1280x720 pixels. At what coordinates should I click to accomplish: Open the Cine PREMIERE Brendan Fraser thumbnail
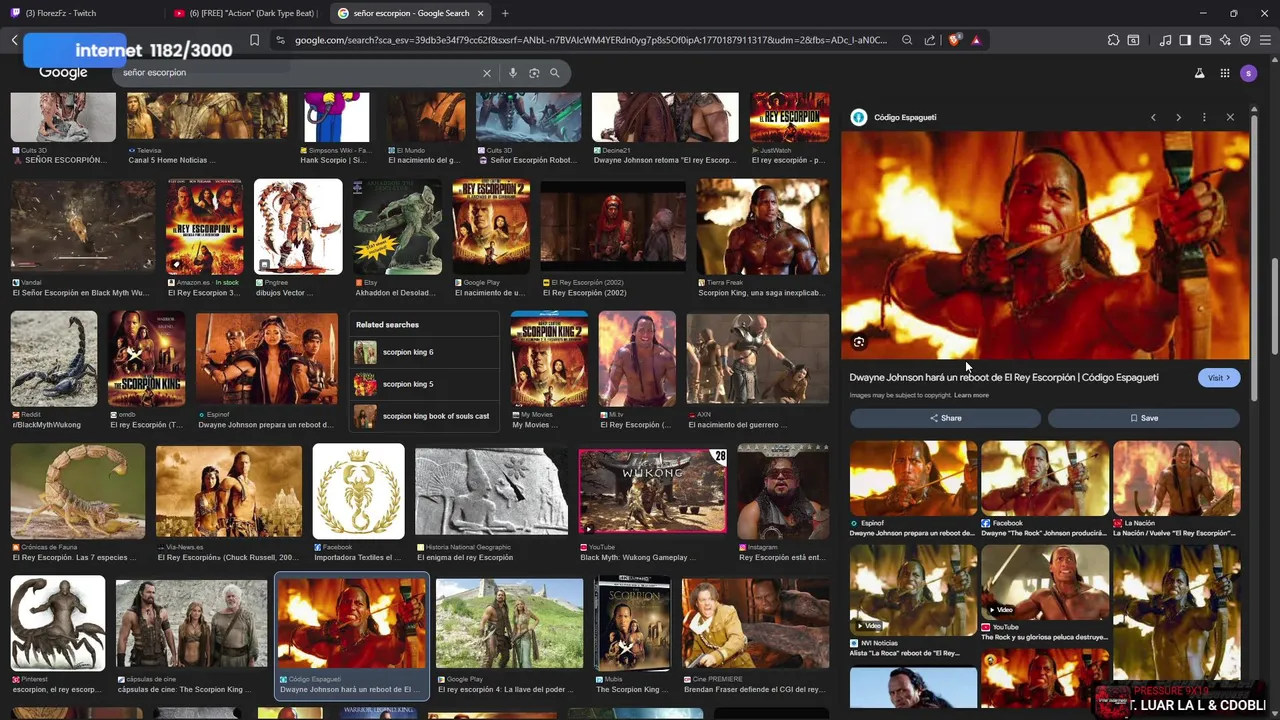(755, 623)
